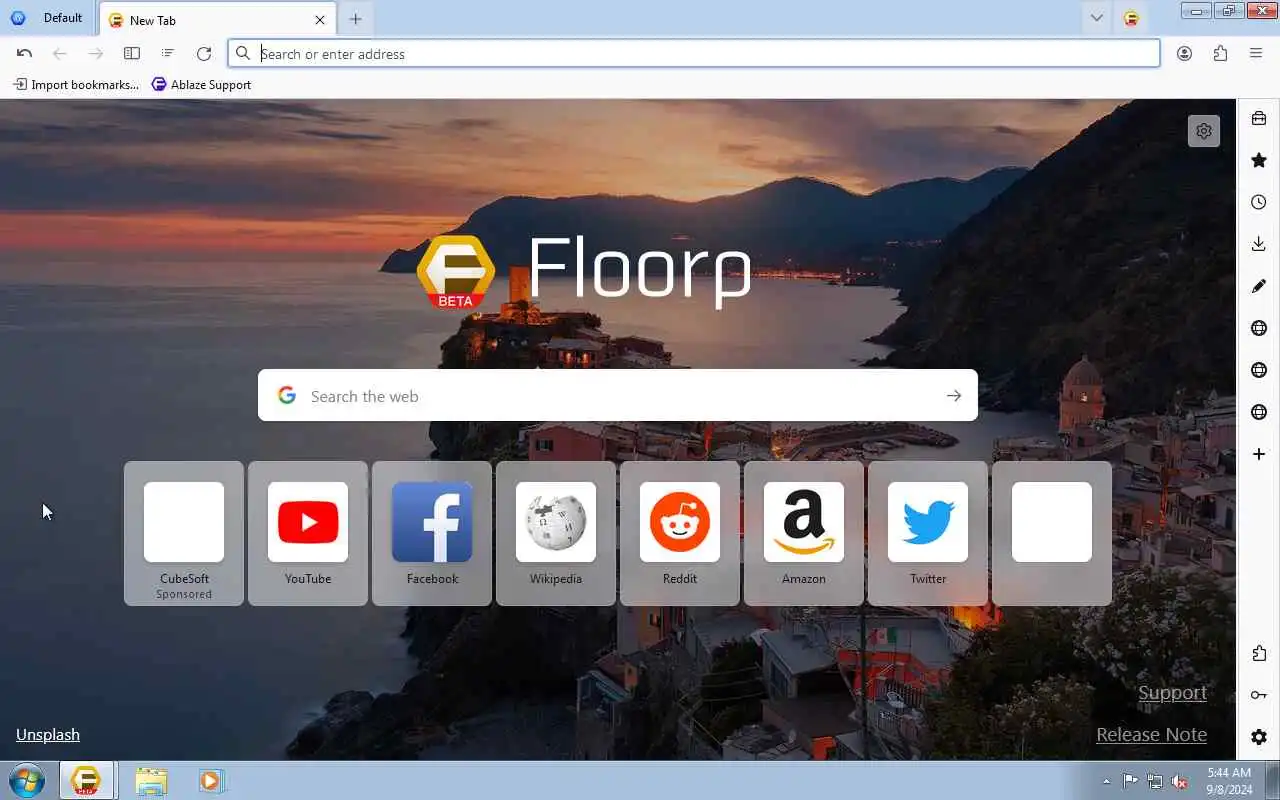Close the New Tab tab
The width and height of the screenshot is (1280, 800).
click(x=320, y=20)
